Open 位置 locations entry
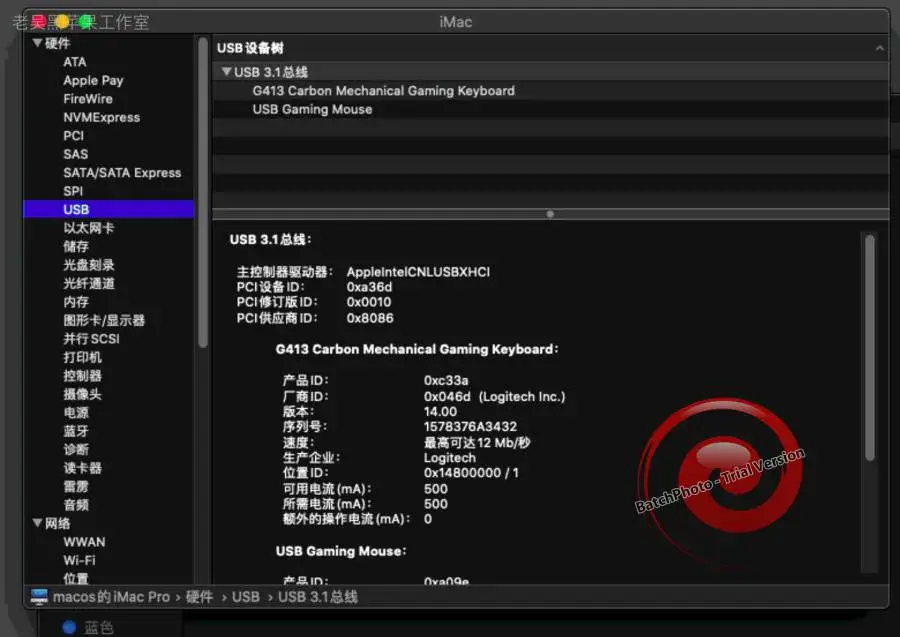Screen dimensions: 900x637 [76, 578]
